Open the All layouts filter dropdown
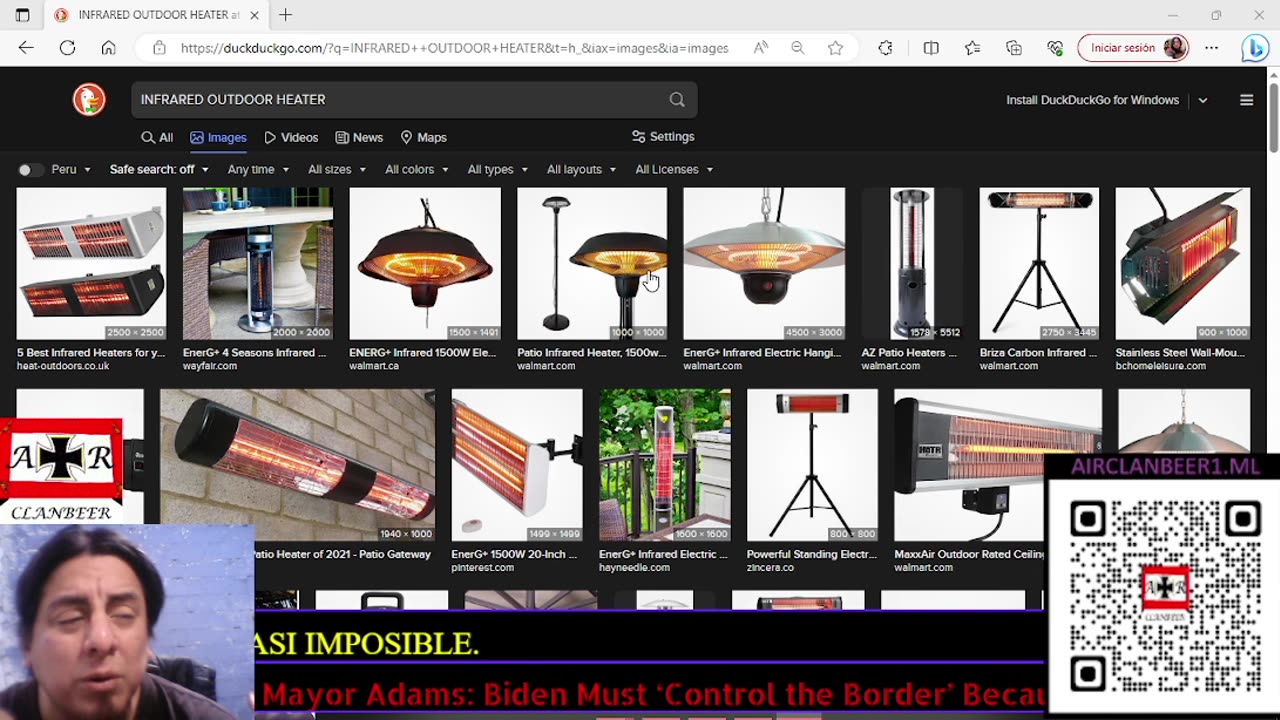The height and width of the screenshot is (720, 1280). tap(582, 169)
